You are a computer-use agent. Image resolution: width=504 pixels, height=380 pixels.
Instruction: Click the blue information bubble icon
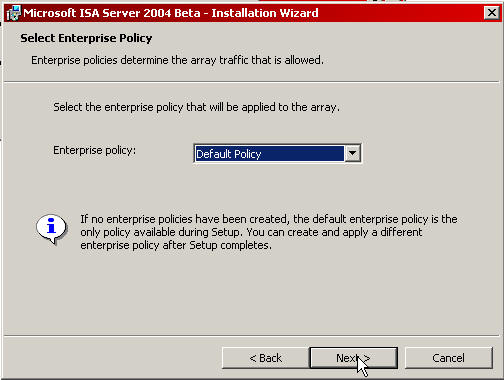[51, 229]
